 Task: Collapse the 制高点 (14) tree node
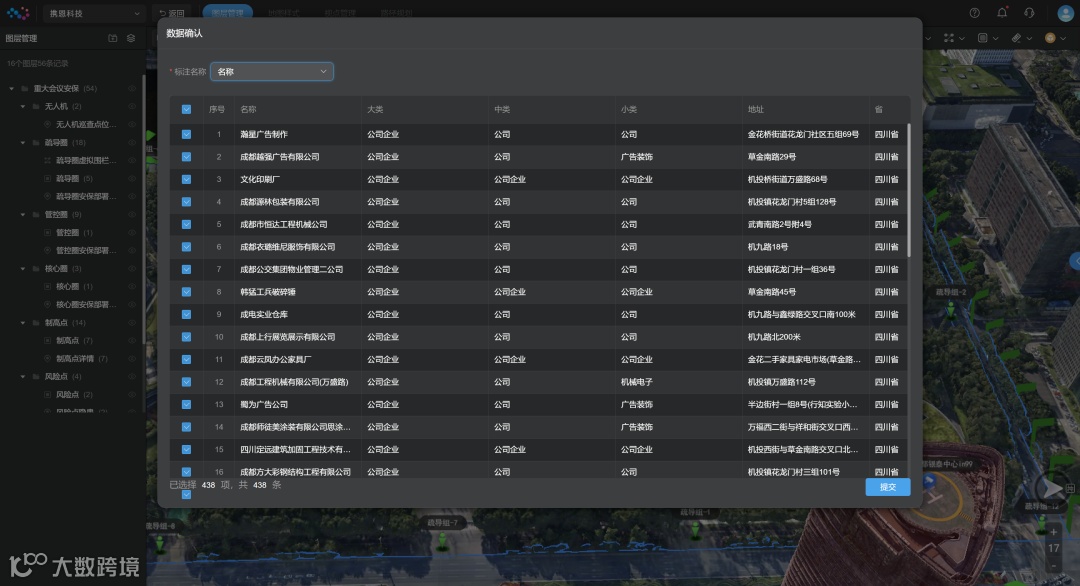[23, 322]
